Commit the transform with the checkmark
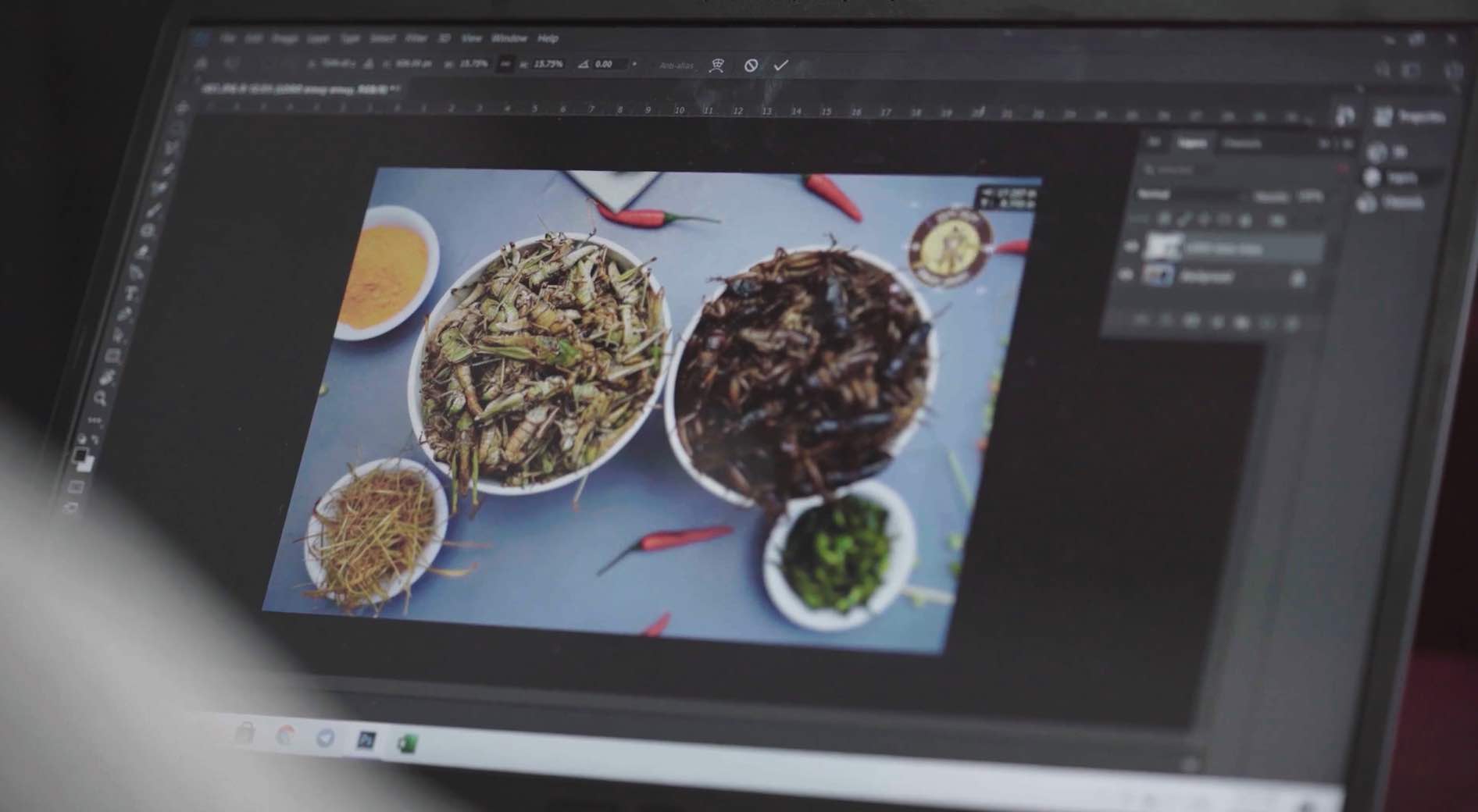Image resolution: width=1478 pixels, height=812 pixels. (x=780, y=66)
